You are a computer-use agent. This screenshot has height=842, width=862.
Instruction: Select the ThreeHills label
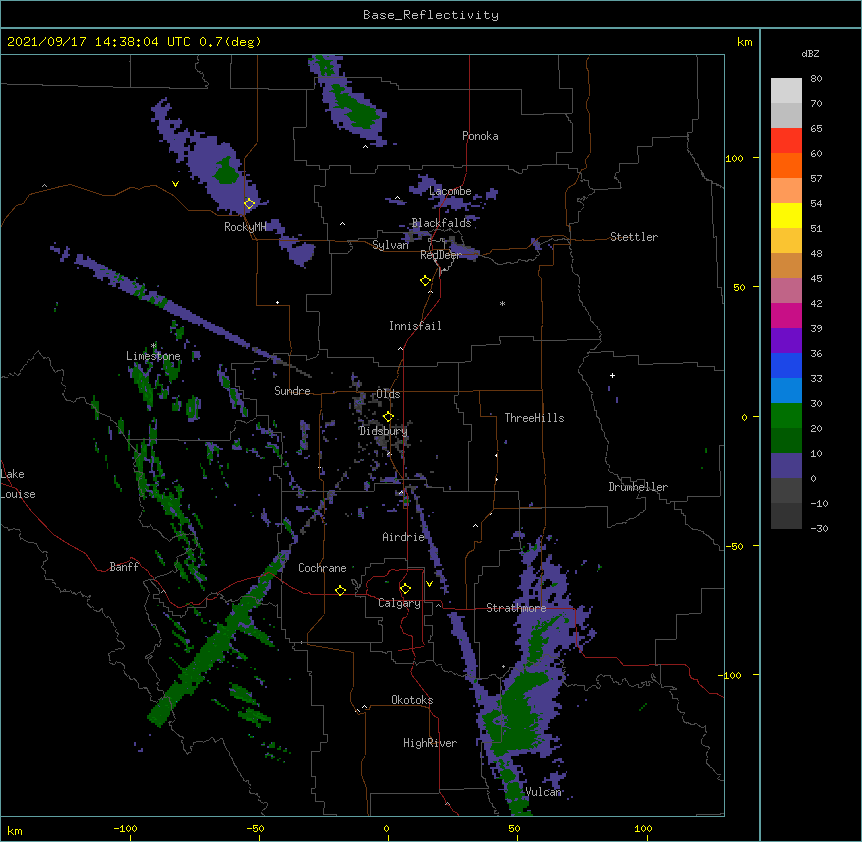point(534,418)
